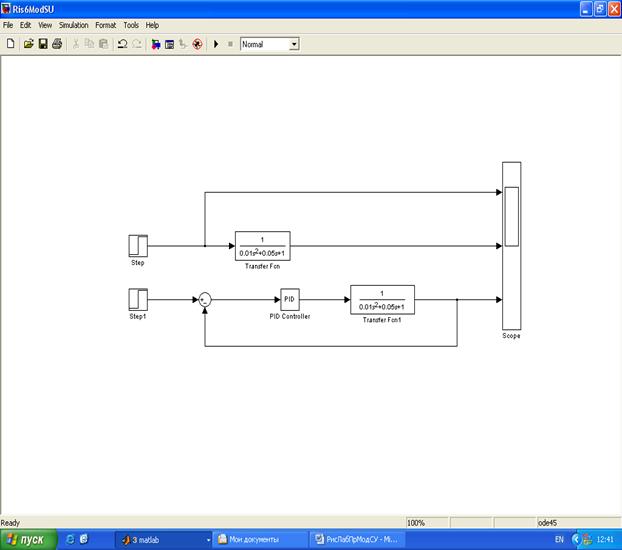Open the Library Browser icon
622x550 pixels.
(155, 44)
